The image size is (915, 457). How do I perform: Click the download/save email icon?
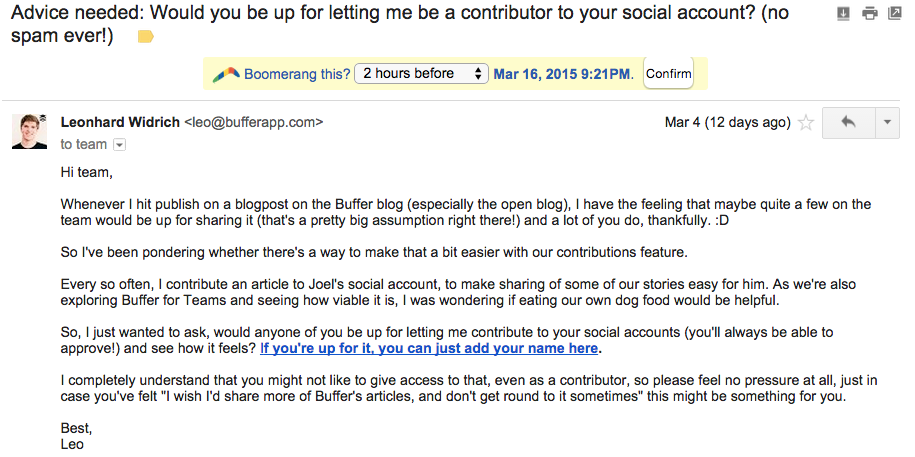coord(843,13)
